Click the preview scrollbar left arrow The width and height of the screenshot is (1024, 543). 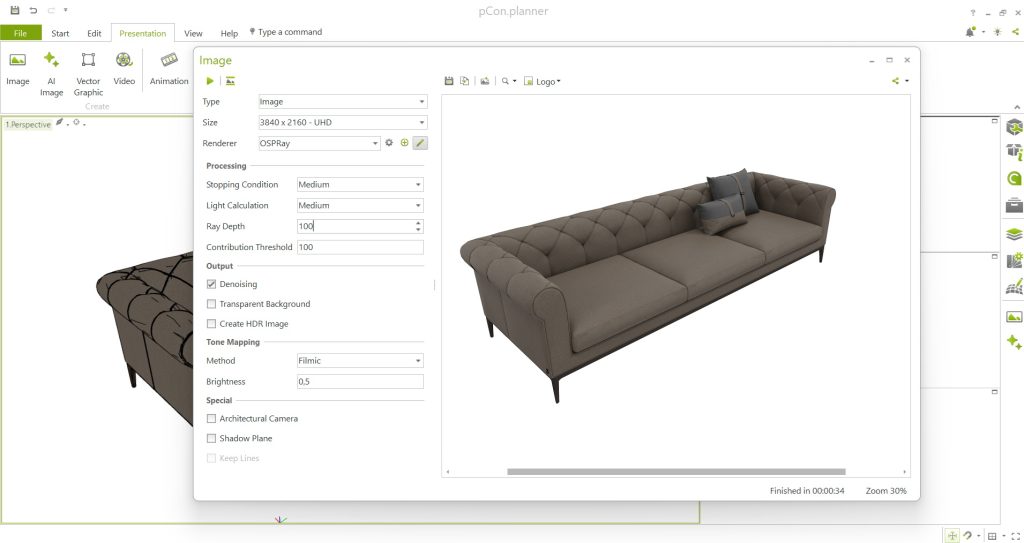447,472
